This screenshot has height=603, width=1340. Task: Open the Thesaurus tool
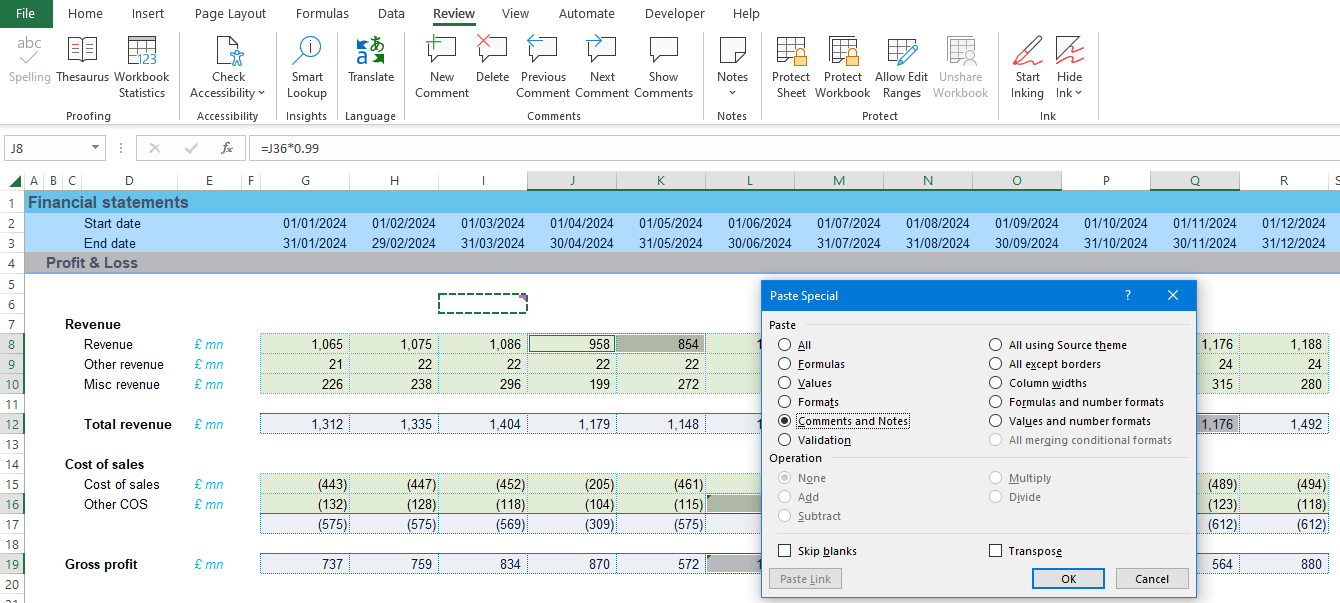point(82,60)
